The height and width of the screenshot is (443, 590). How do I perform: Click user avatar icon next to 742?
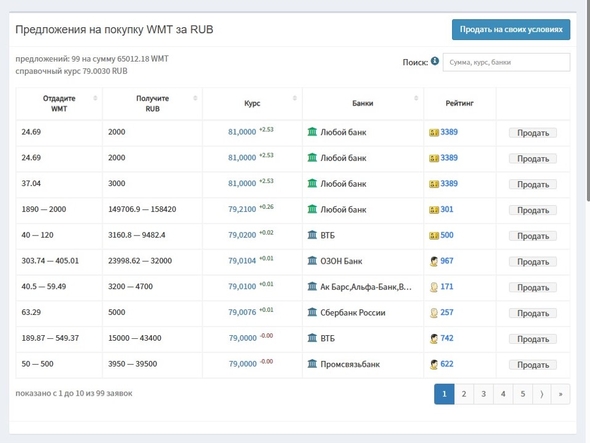434,338
